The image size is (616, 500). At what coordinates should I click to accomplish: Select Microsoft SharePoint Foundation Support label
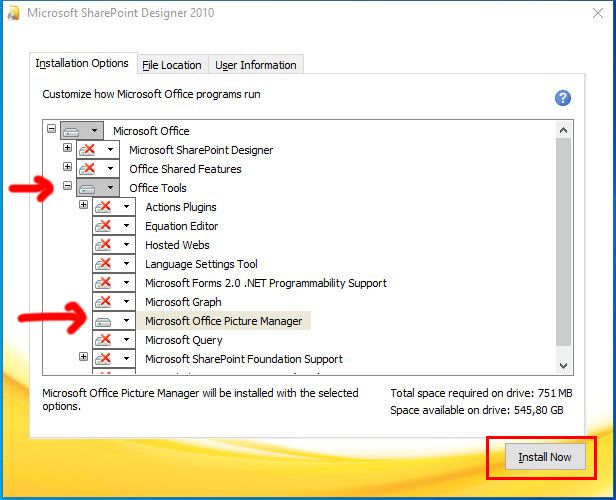pos(244,359)
